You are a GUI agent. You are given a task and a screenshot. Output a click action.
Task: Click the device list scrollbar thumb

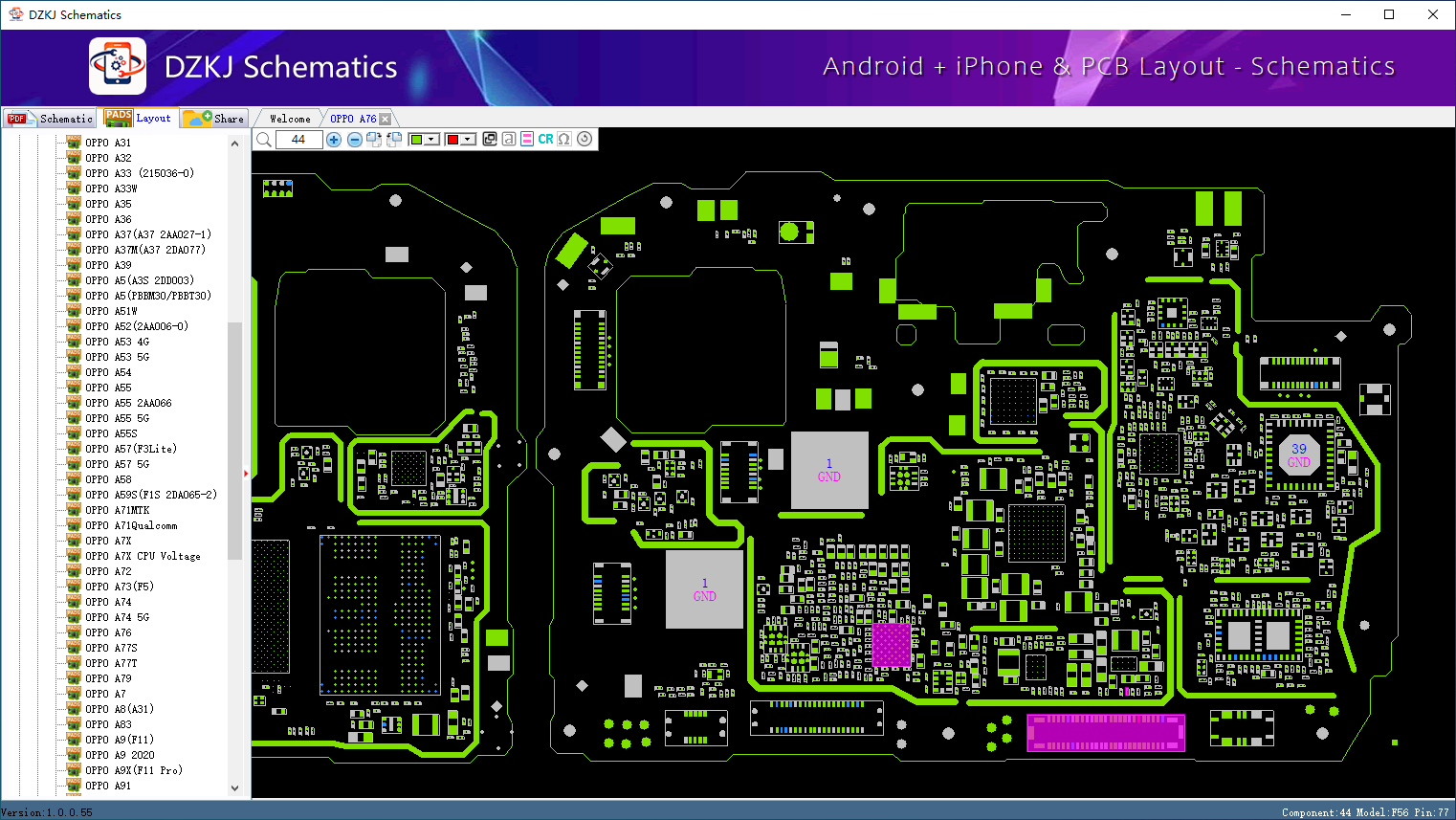tap(234, 441)
